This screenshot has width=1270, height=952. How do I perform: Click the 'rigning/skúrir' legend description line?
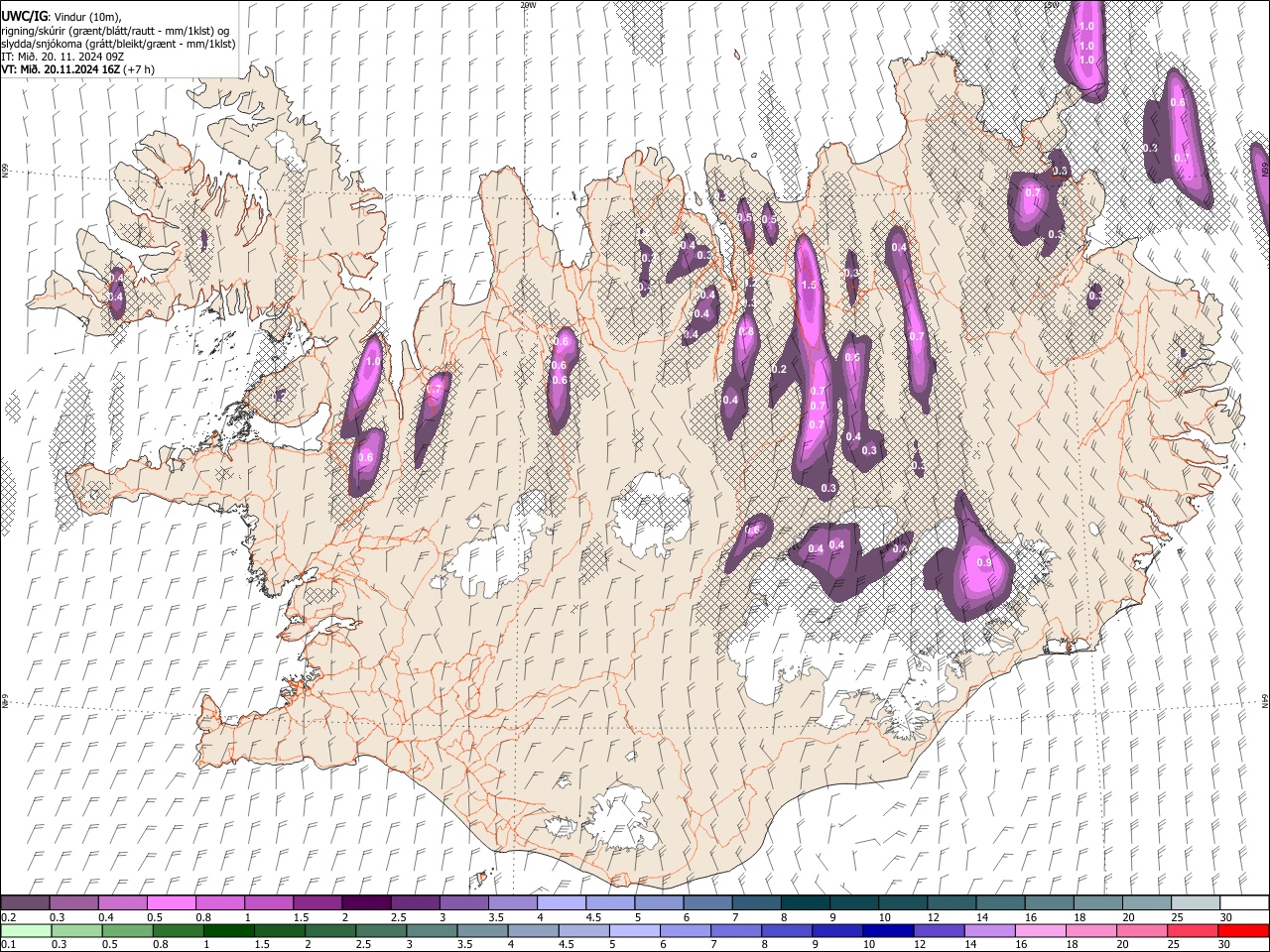pos(115,30)
